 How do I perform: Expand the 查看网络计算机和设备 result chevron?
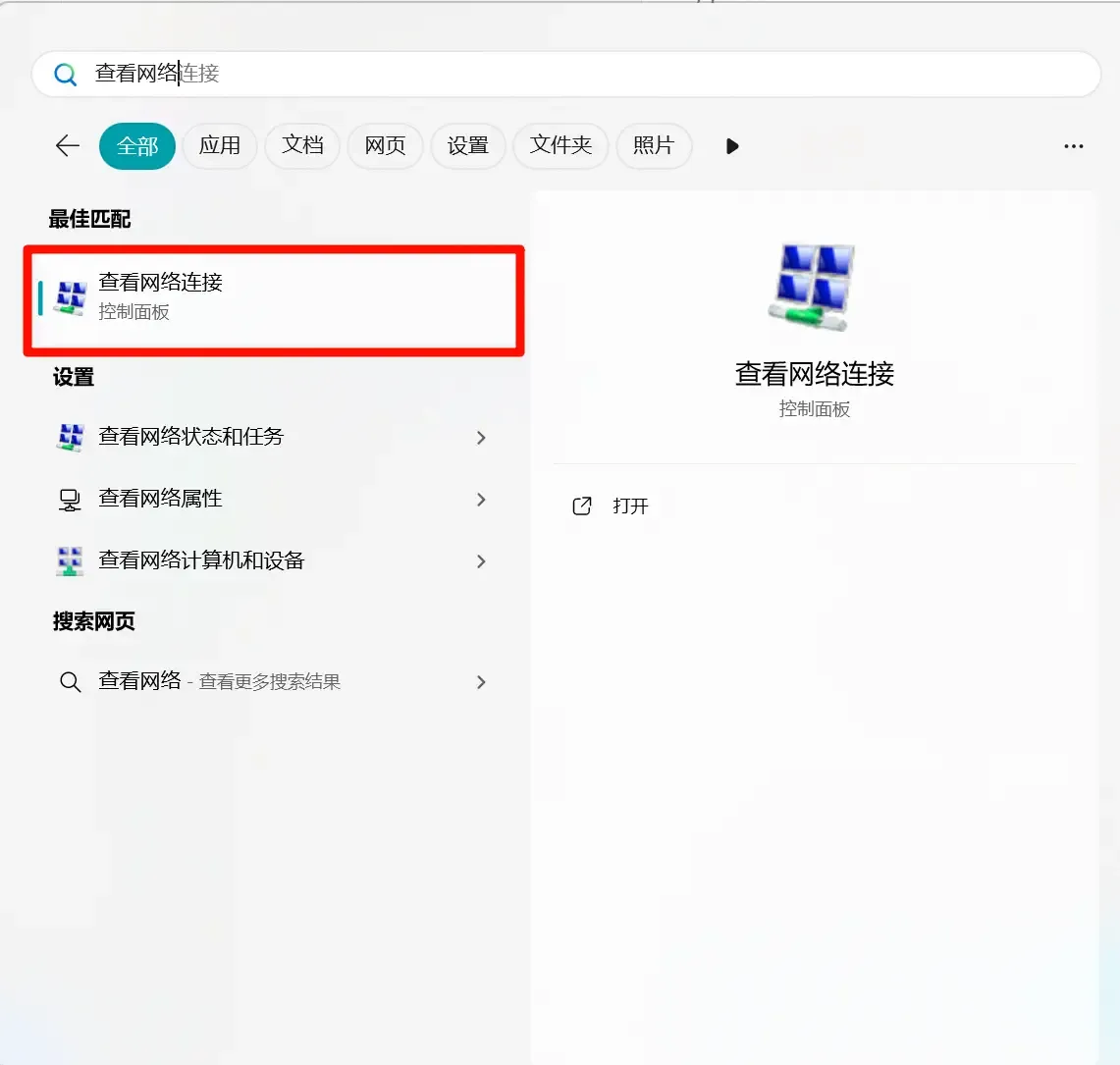click(481, 560)
